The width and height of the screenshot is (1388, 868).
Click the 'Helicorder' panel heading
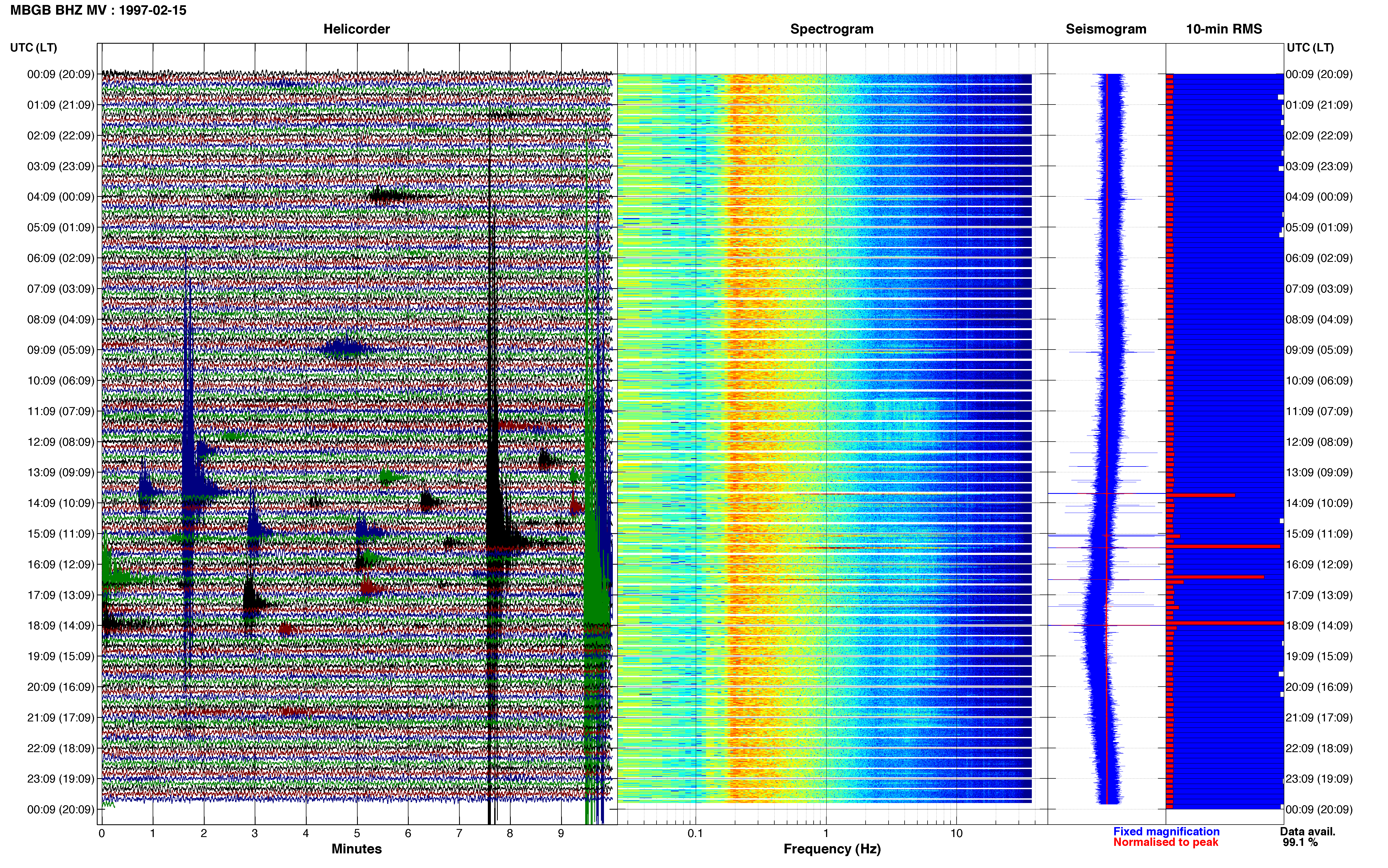point(356,29)
